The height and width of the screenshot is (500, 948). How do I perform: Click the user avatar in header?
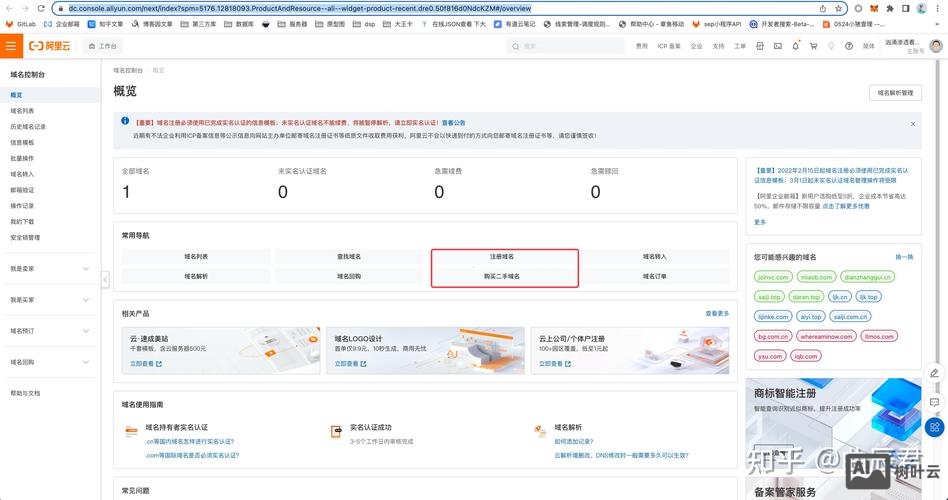936,46
